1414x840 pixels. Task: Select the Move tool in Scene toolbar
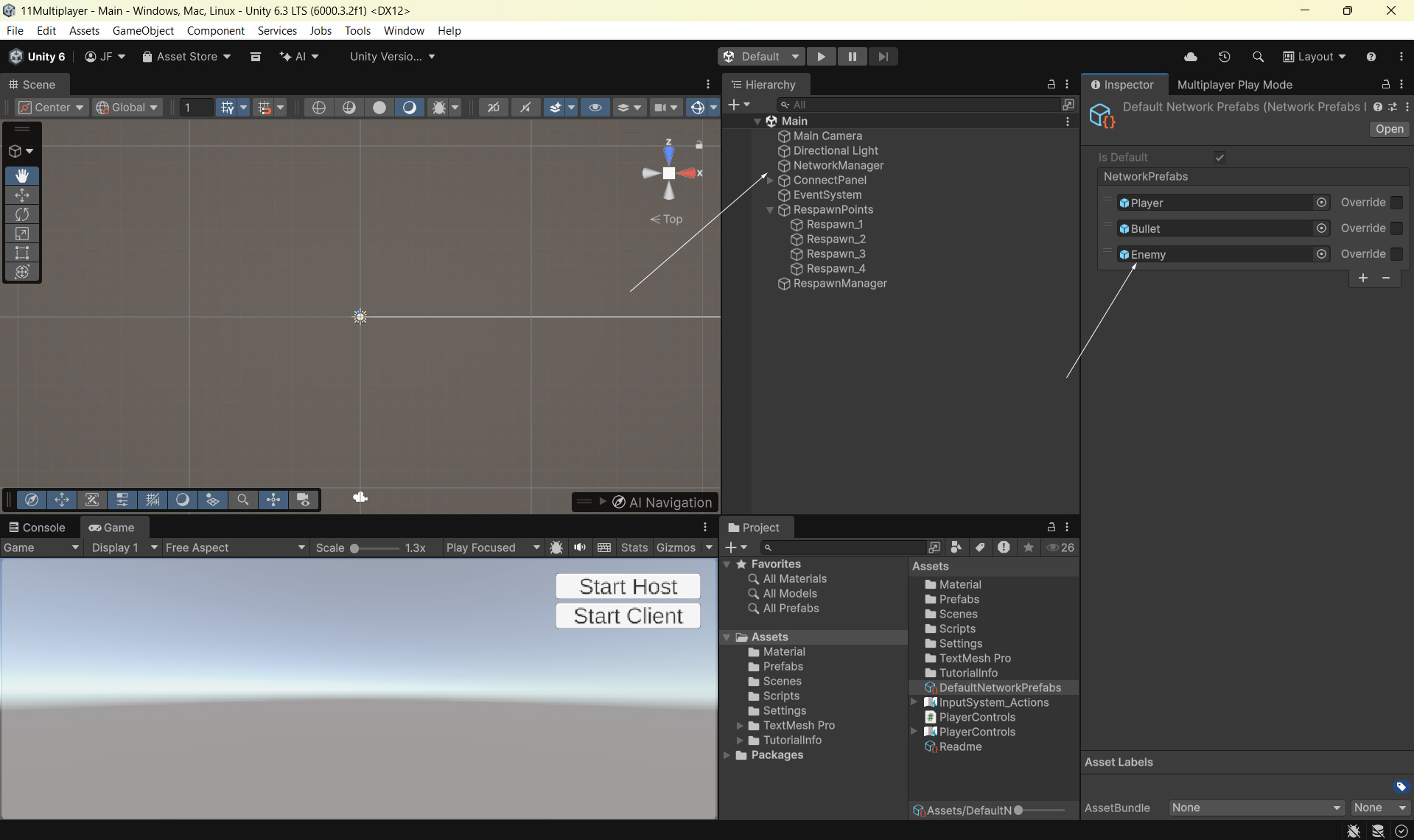(x=22, y=195)
